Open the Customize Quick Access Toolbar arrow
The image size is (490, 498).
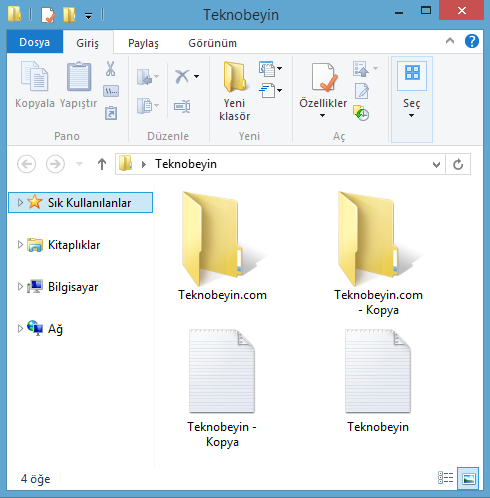point(88,16)
